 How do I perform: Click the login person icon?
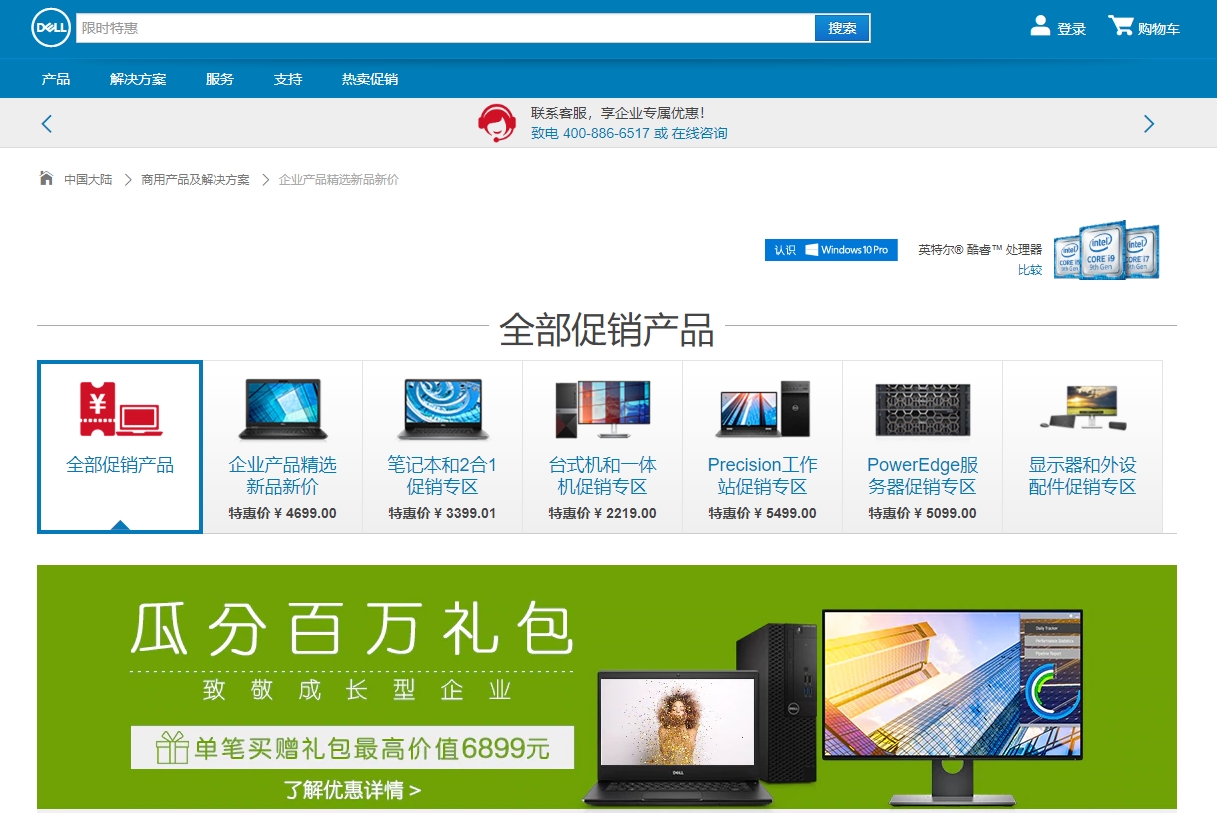point(1038,28)
